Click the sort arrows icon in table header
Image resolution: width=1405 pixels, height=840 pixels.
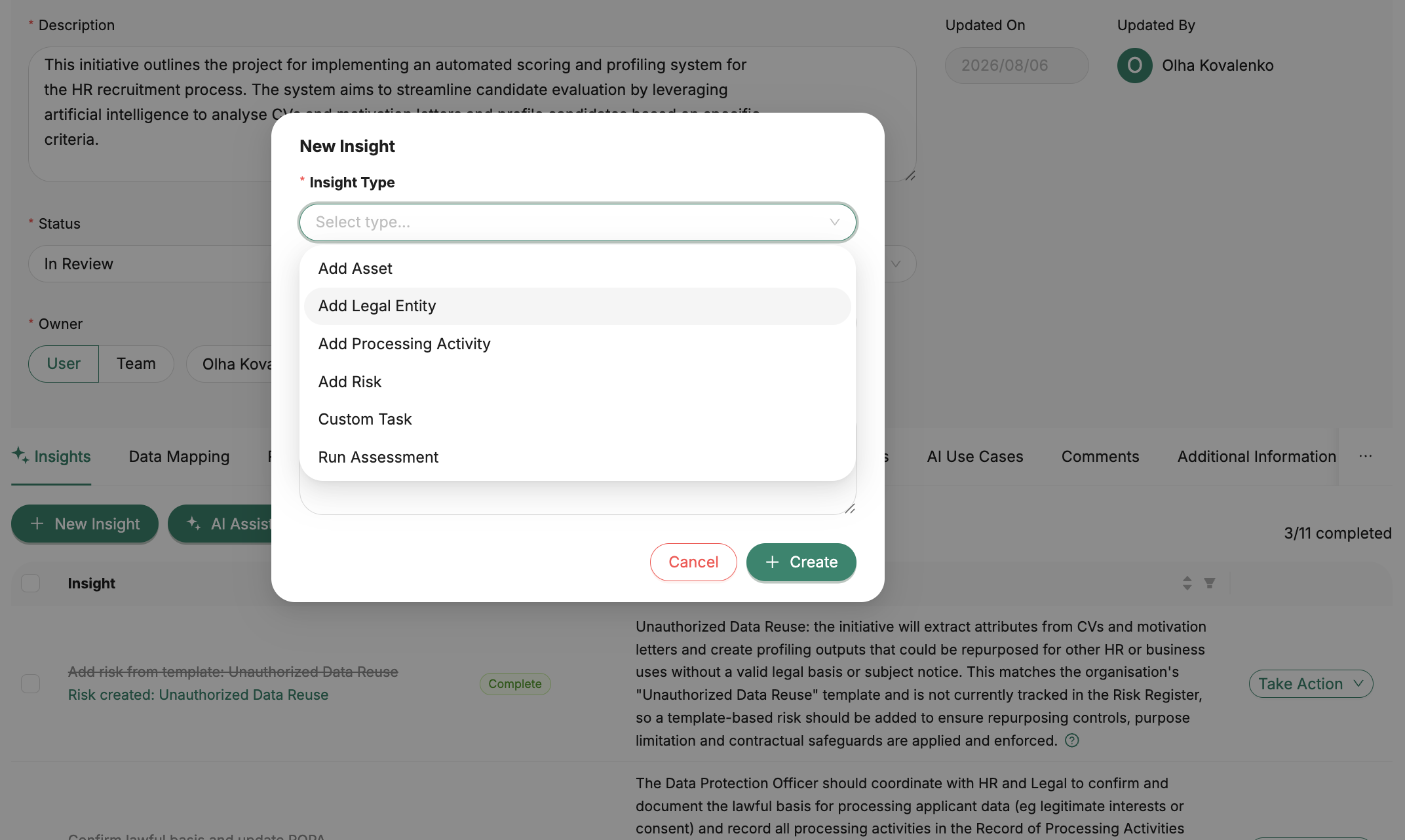[x=1187, y=582]
